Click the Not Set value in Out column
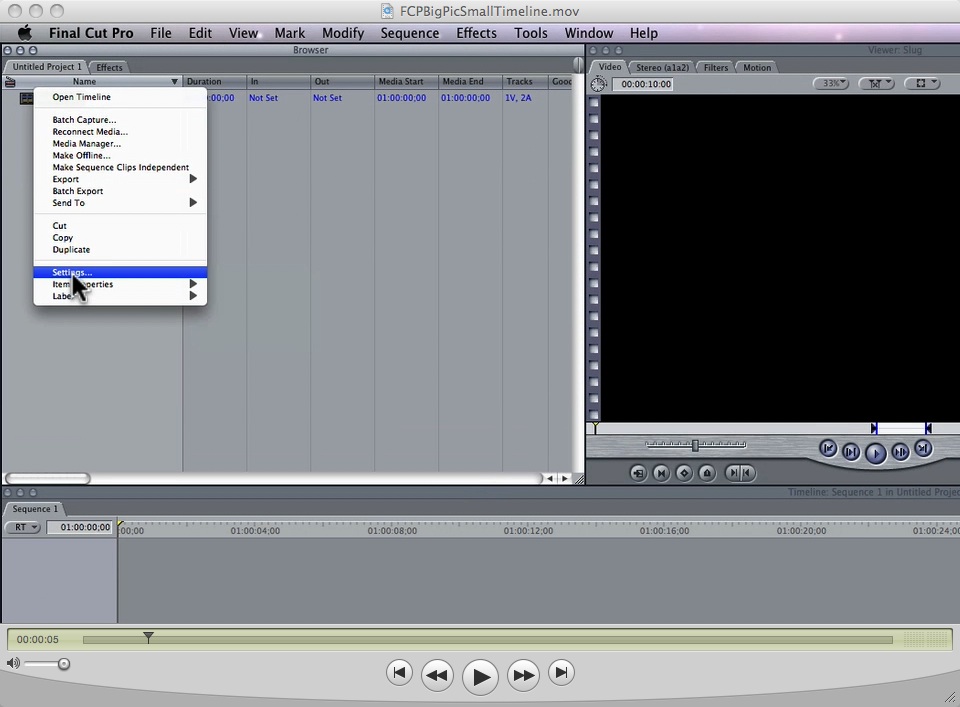960x707 pixels. 328,98
